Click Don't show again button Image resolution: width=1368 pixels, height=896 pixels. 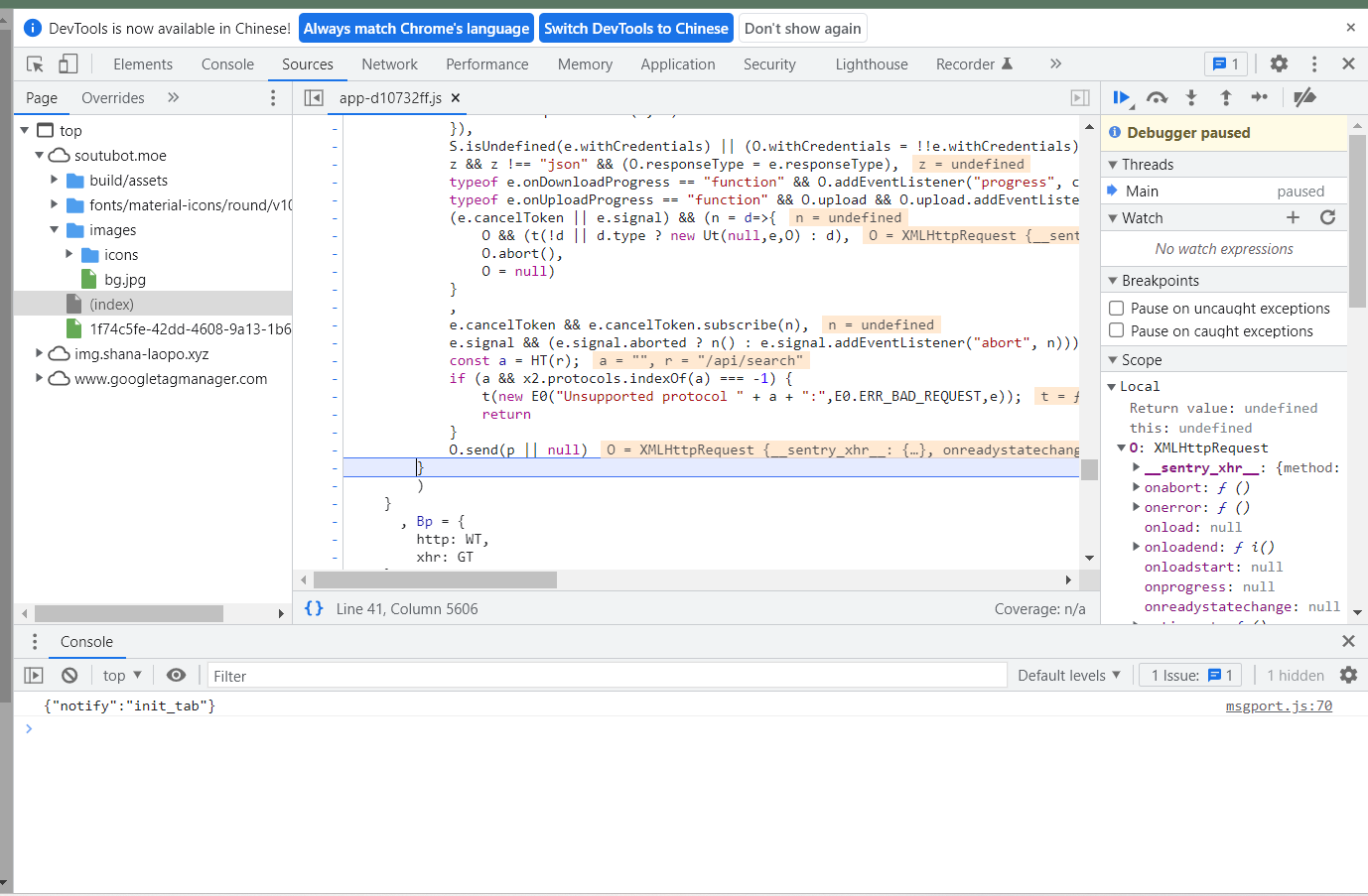coord(803,28)
